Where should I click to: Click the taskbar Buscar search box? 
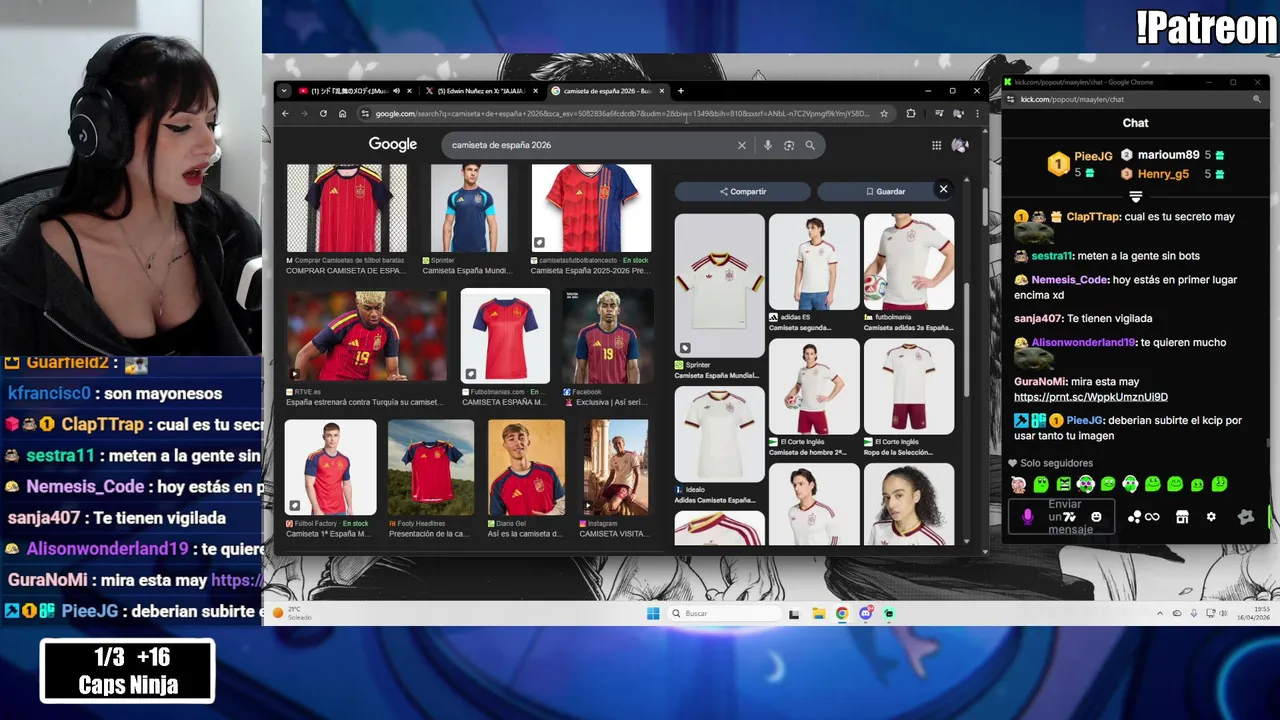(725, 613)
